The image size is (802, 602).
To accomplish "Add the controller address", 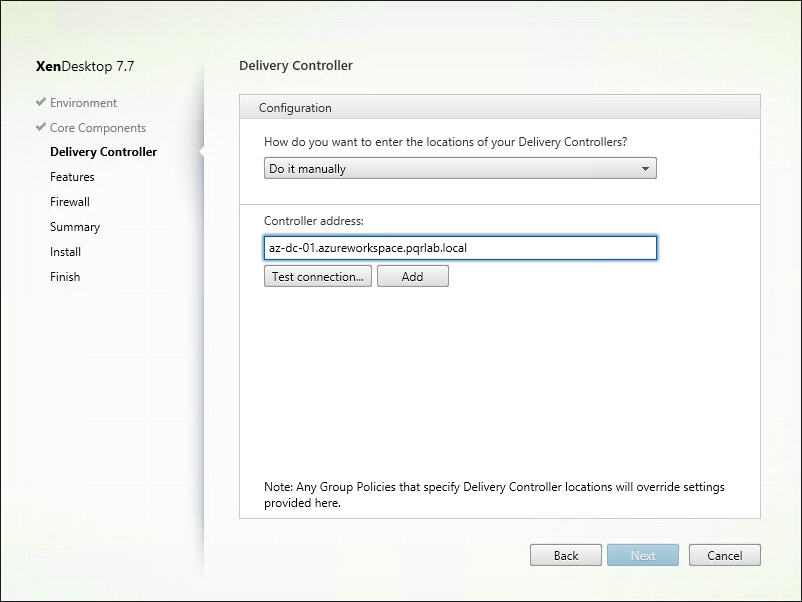I will tap(413, 276).
